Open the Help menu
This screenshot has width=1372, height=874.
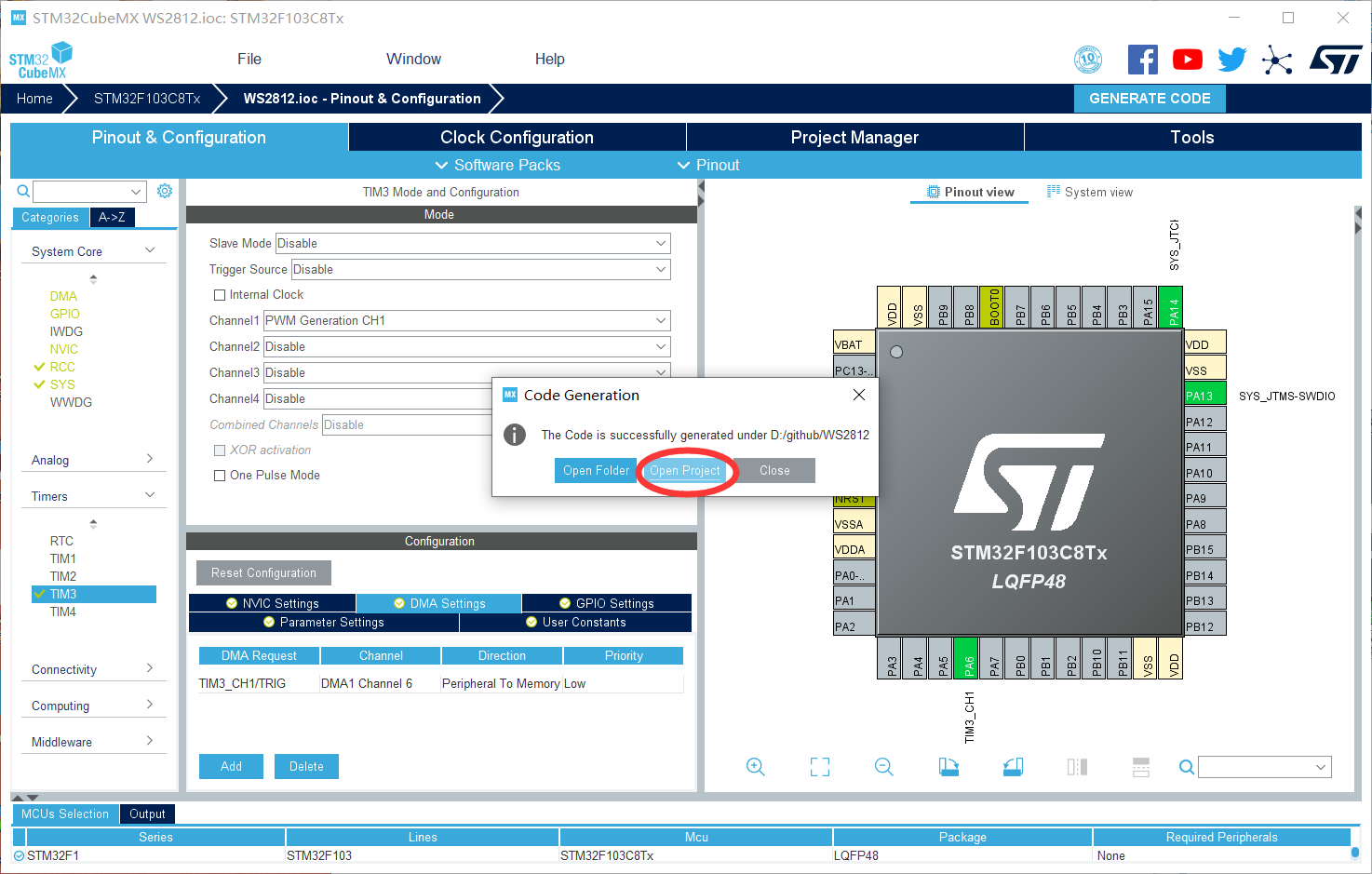550,59
